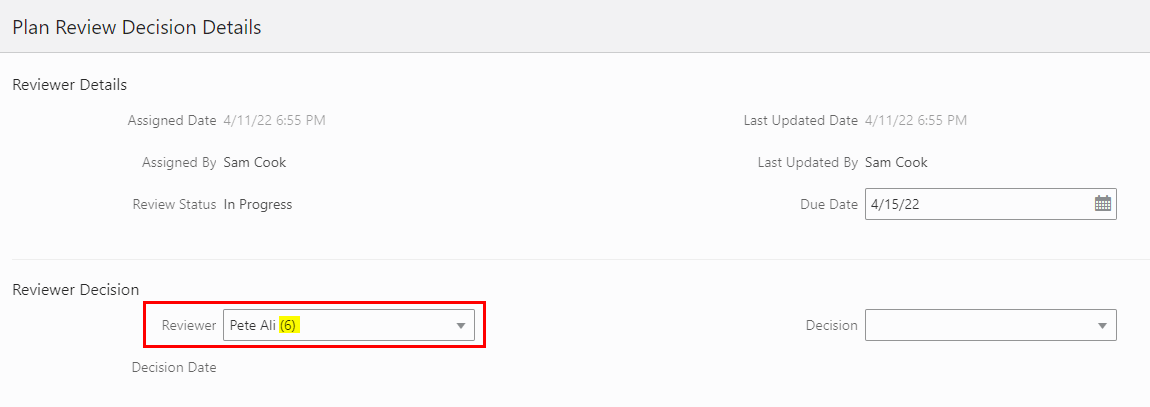Click the Last Updated Date label
Screen dimensions: 1150x407
click(x=800, y=121)
